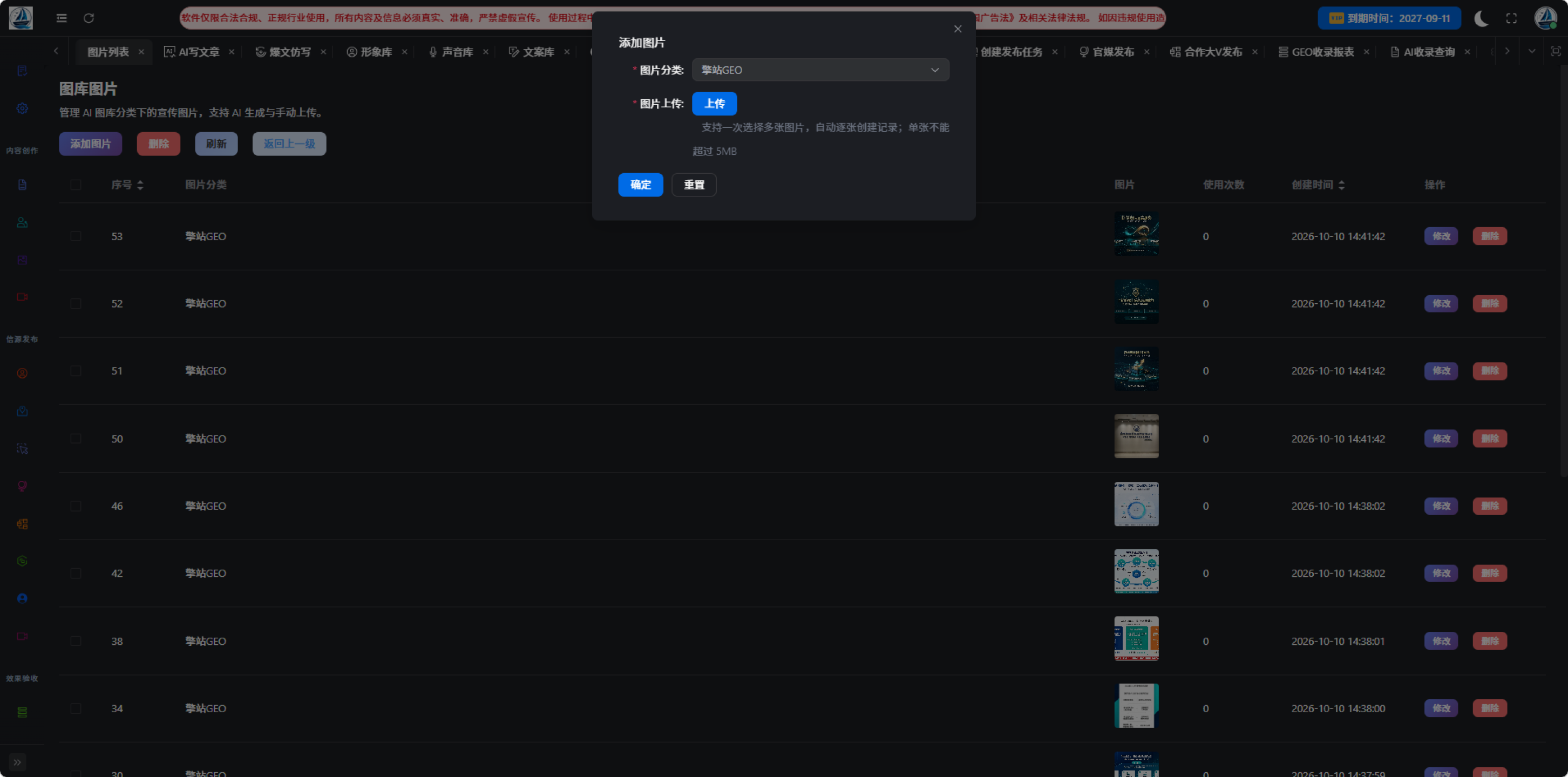1568x777 pixels.
Task: Click the orange sidebar icon
Action: coord(23,523)
